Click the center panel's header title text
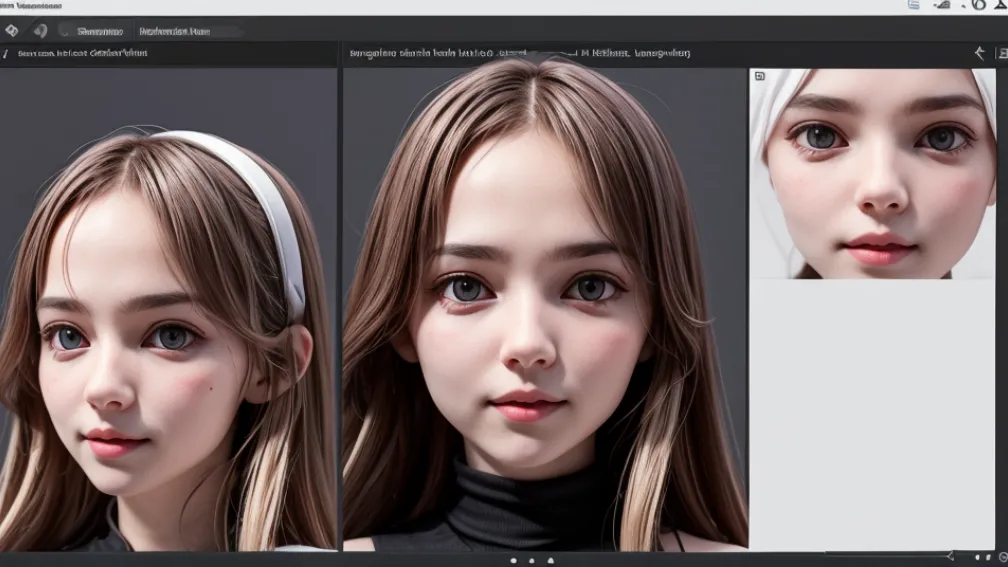 click(519, 53)
